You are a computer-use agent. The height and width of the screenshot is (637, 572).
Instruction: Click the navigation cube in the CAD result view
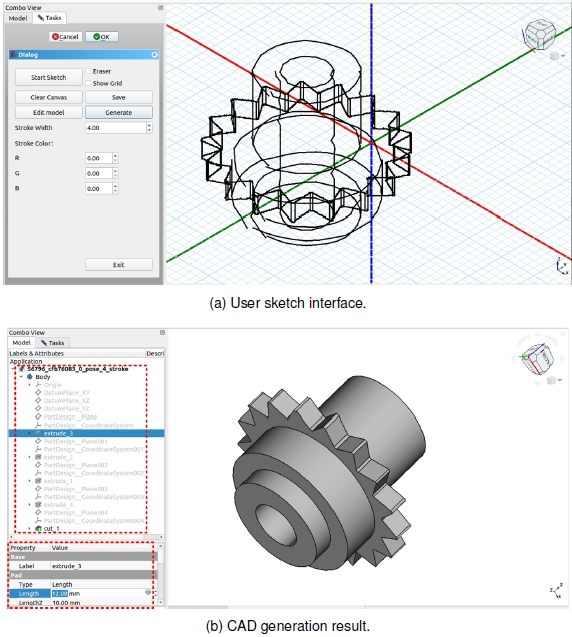[x=537, y=358]
